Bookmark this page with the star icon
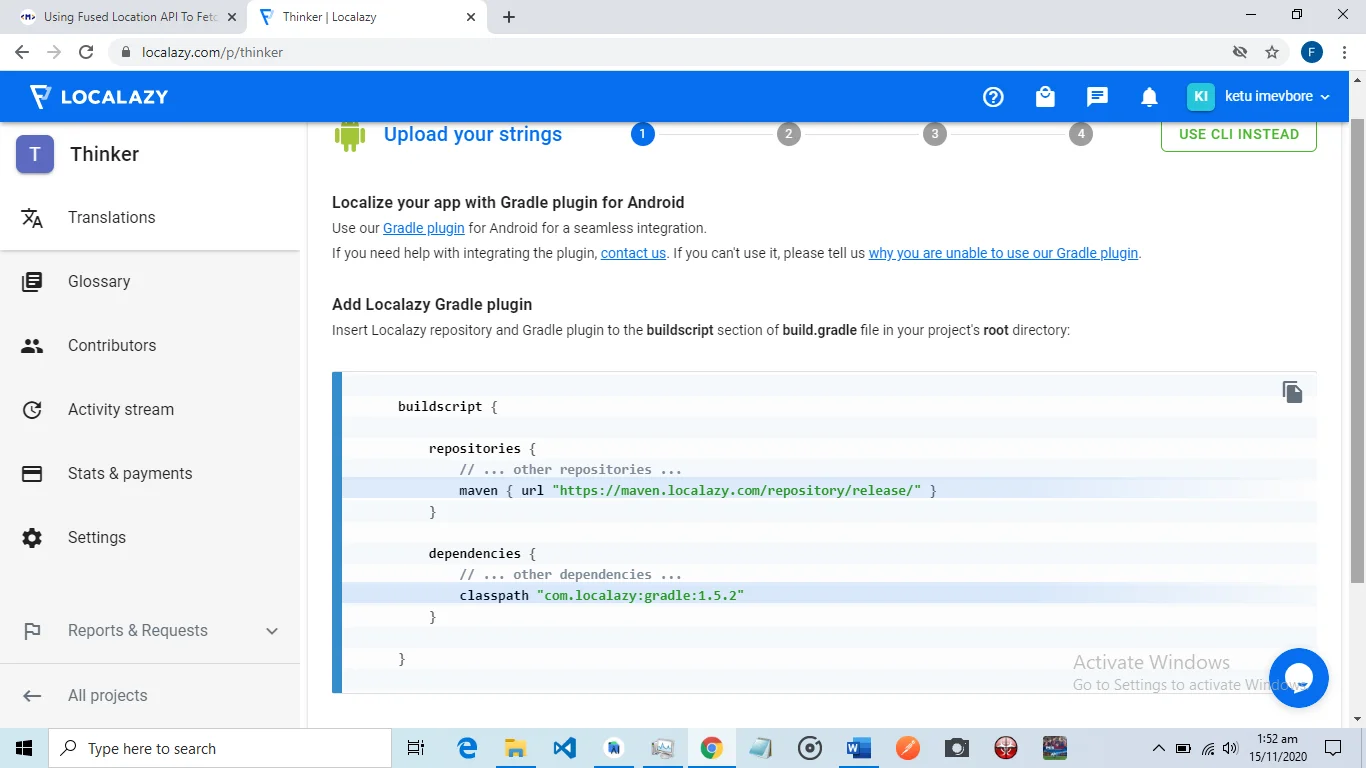 [x=1272, y=52]
